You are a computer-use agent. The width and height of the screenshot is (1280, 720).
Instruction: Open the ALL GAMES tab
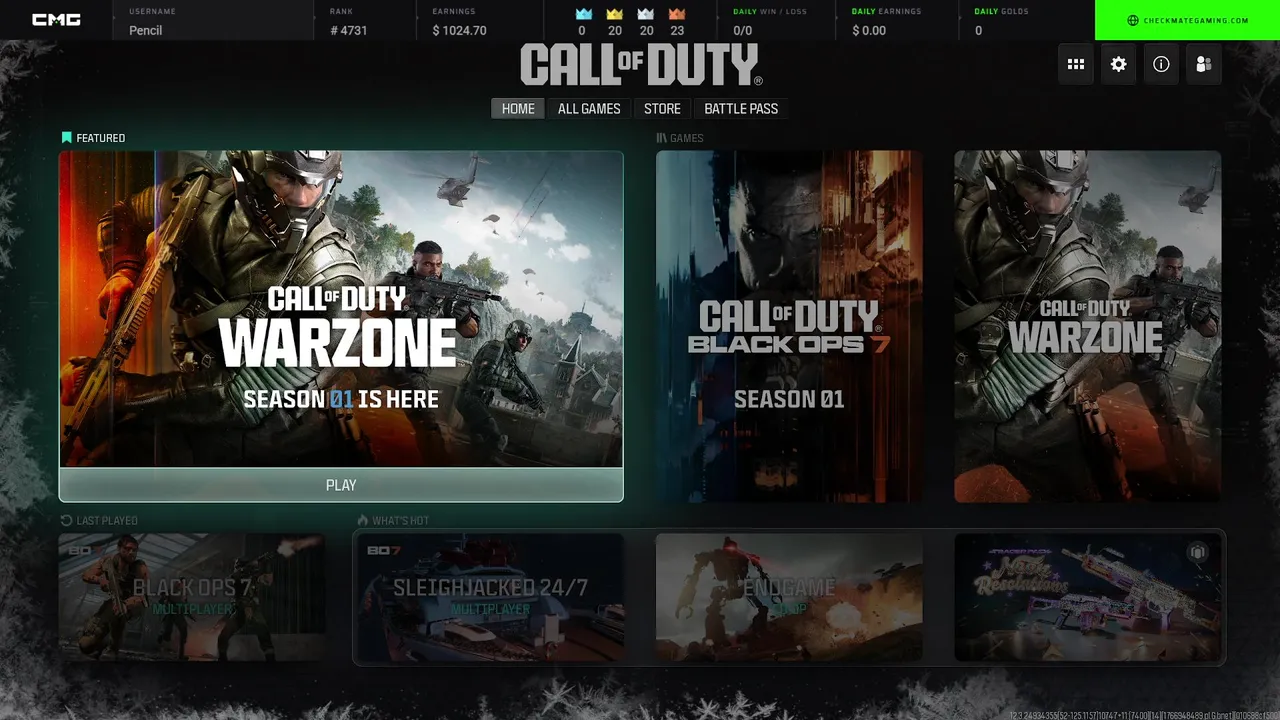click(x=589, y=109)
